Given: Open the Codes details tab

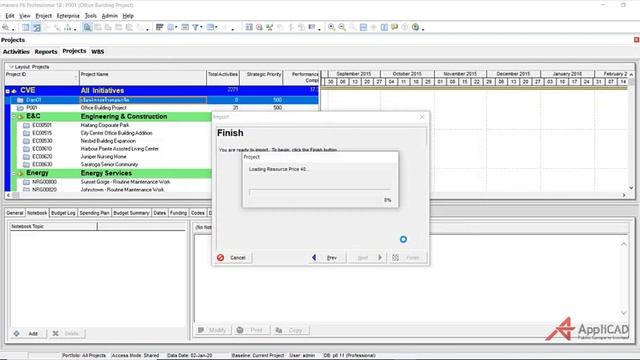Looking at the screenshot, I should click(x=198, y=213).
